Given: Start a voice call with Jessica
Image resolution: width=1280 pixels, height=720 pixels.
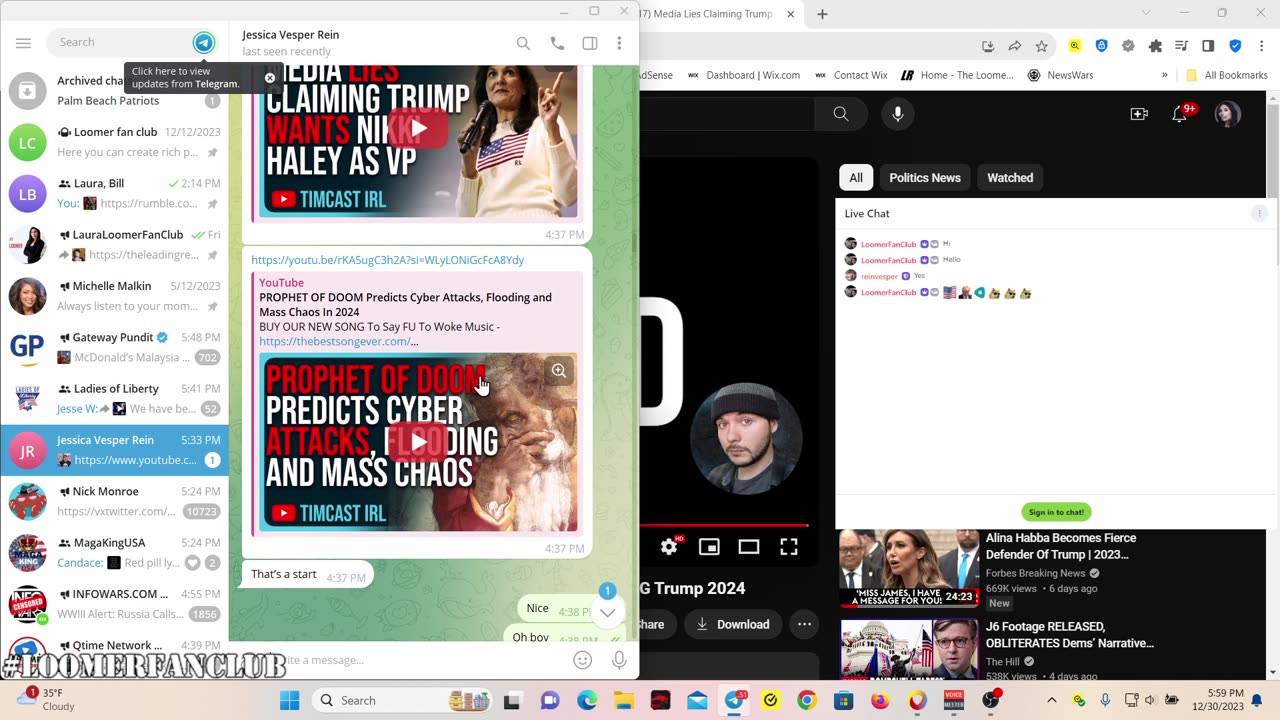Looking at the screenshot, I should [557, 43].
